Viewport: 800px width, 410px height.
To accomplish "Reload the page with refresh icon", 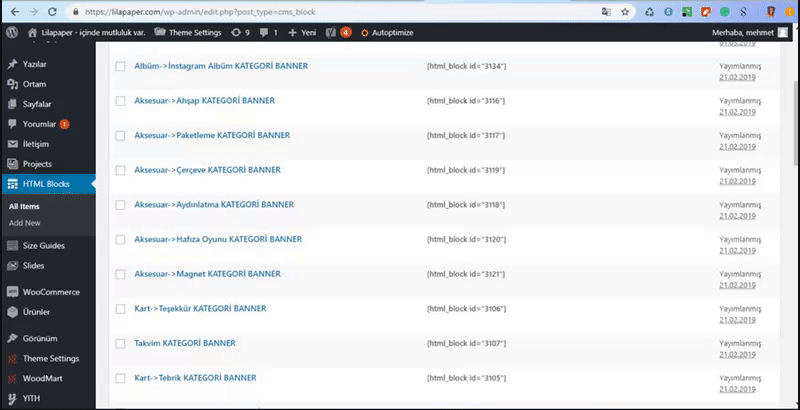I will pos(52,12).
